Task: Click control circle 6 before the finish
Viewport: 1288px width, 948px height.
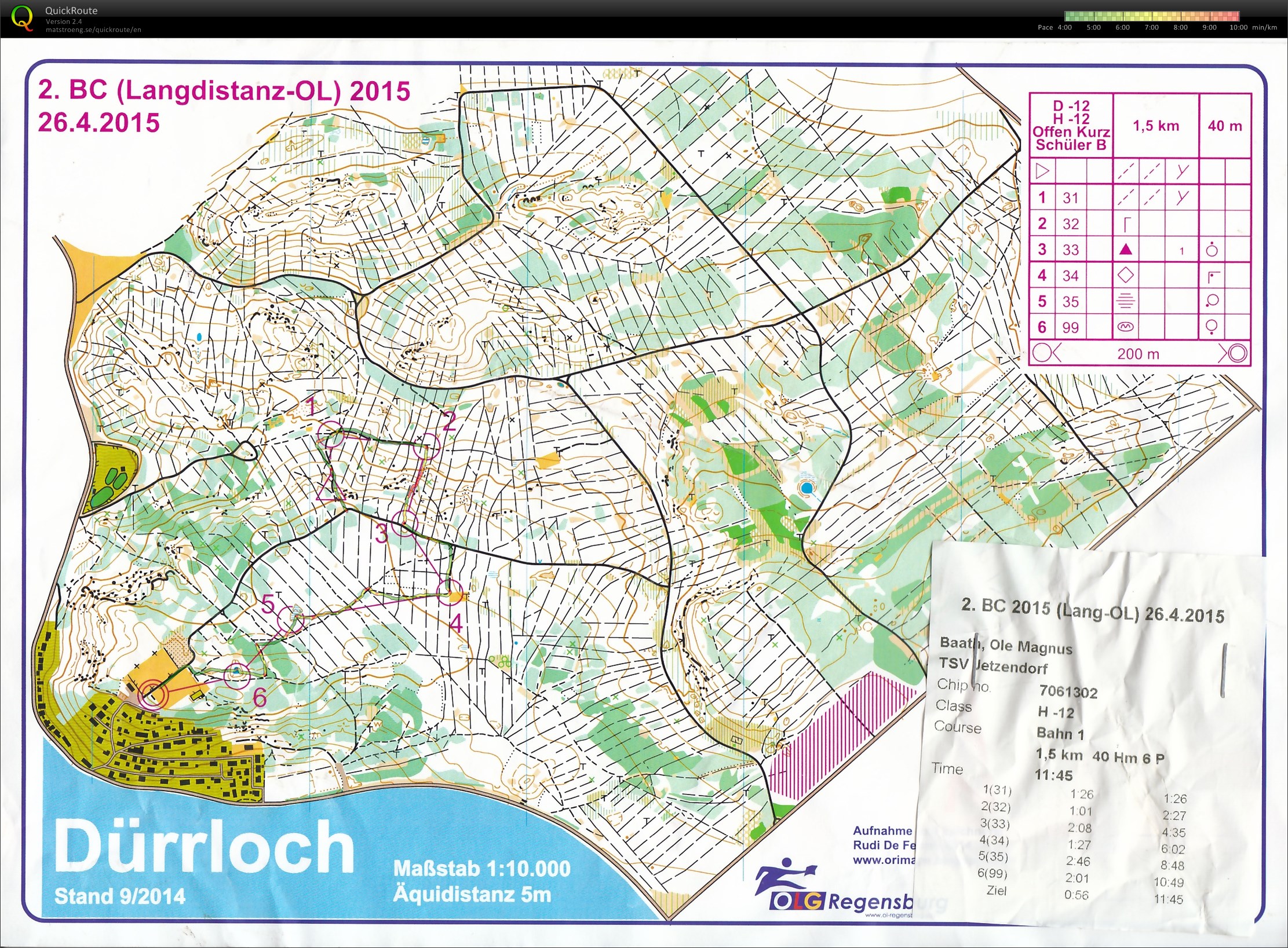Action: [237, 675]
